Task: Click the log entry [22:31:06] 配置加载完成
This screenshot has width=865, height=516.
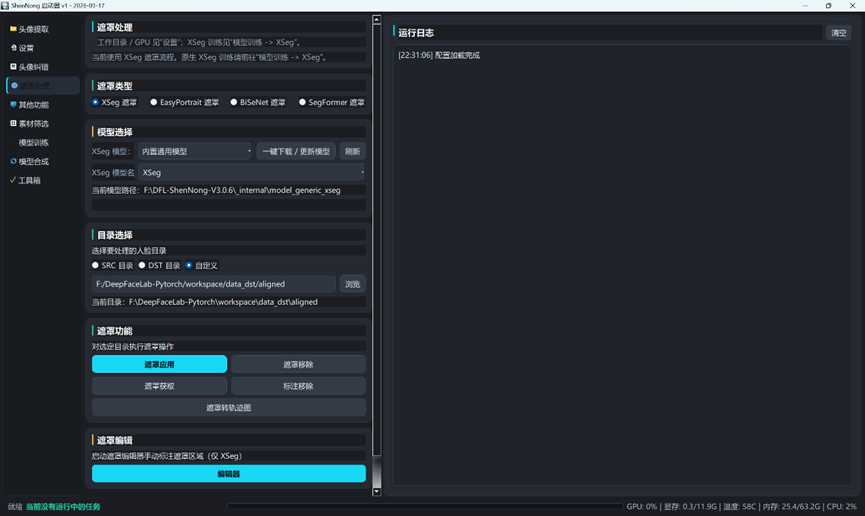Action: pyautogui.click(x=439, y=56)
